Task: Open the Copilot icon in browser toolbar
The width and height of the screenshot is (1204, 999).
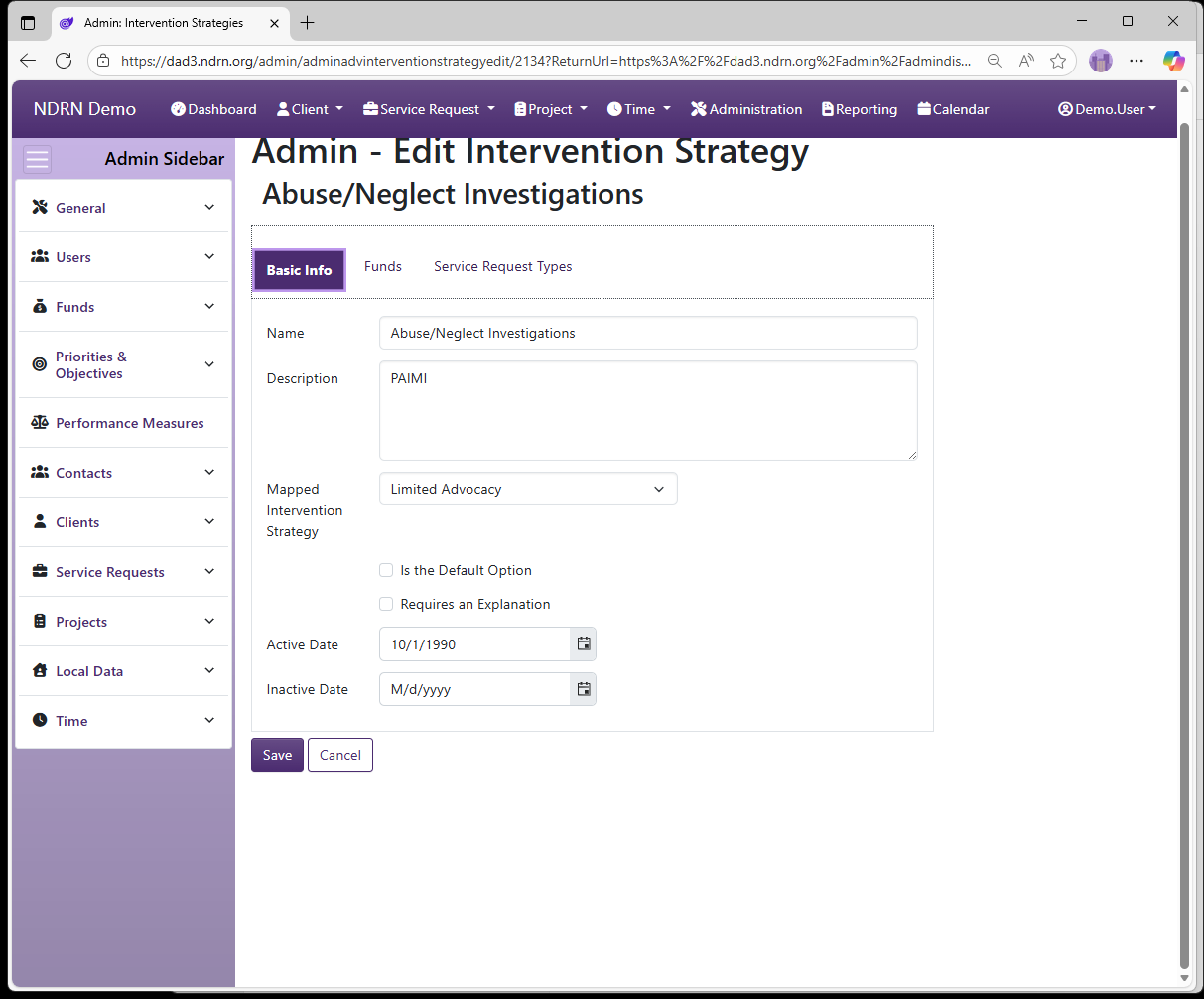Action: tap(1174, 61)
